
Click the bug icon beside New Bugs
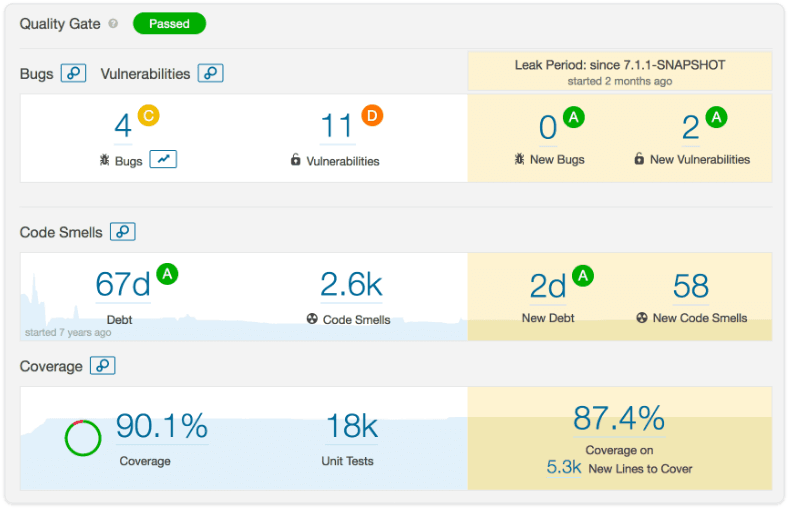519,159
